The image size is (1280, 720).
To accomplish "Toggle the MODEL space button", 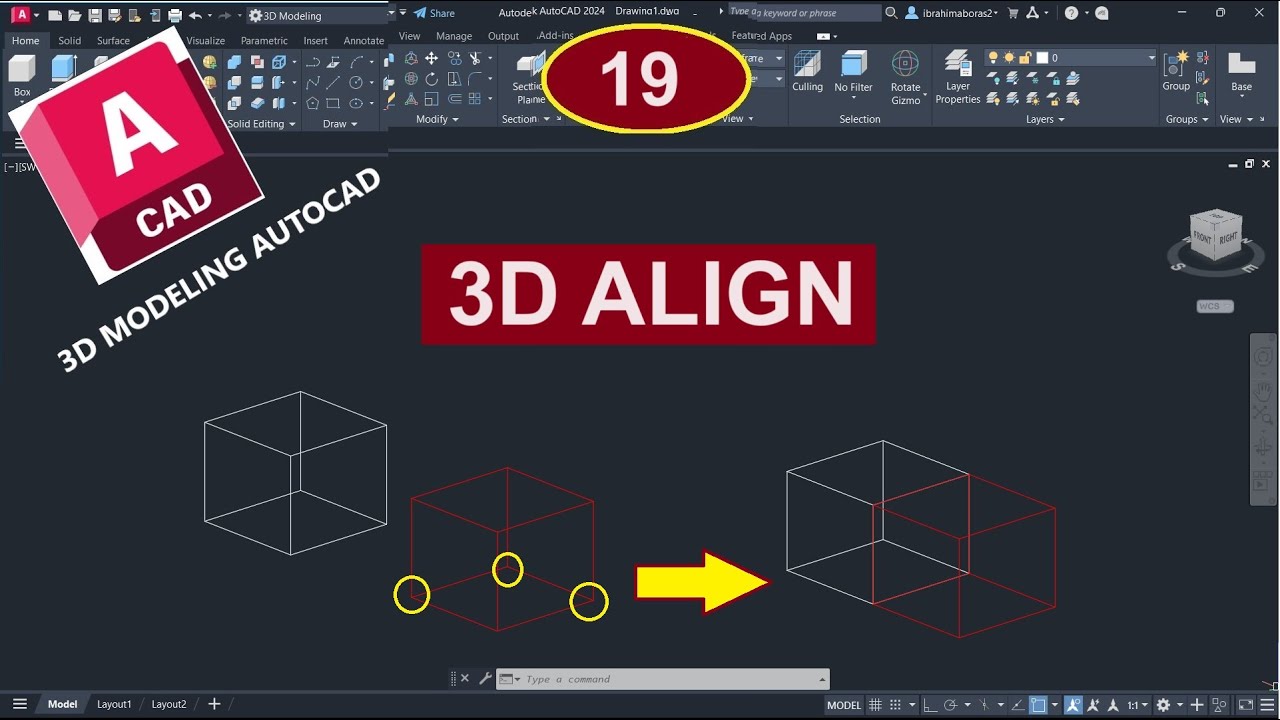I will point(844,705).
